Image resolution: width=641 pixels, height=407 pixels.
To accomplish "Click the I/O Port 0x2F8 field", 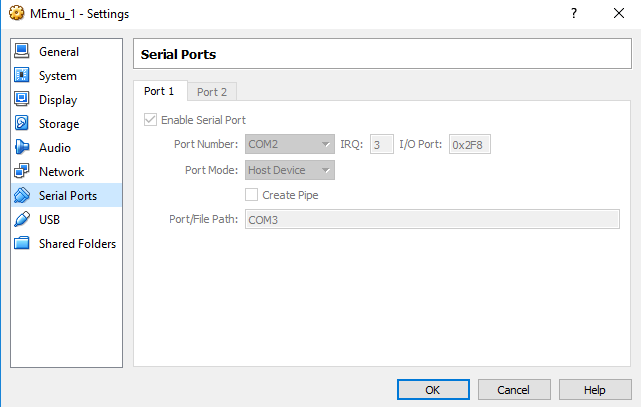I will pos(469,145).
